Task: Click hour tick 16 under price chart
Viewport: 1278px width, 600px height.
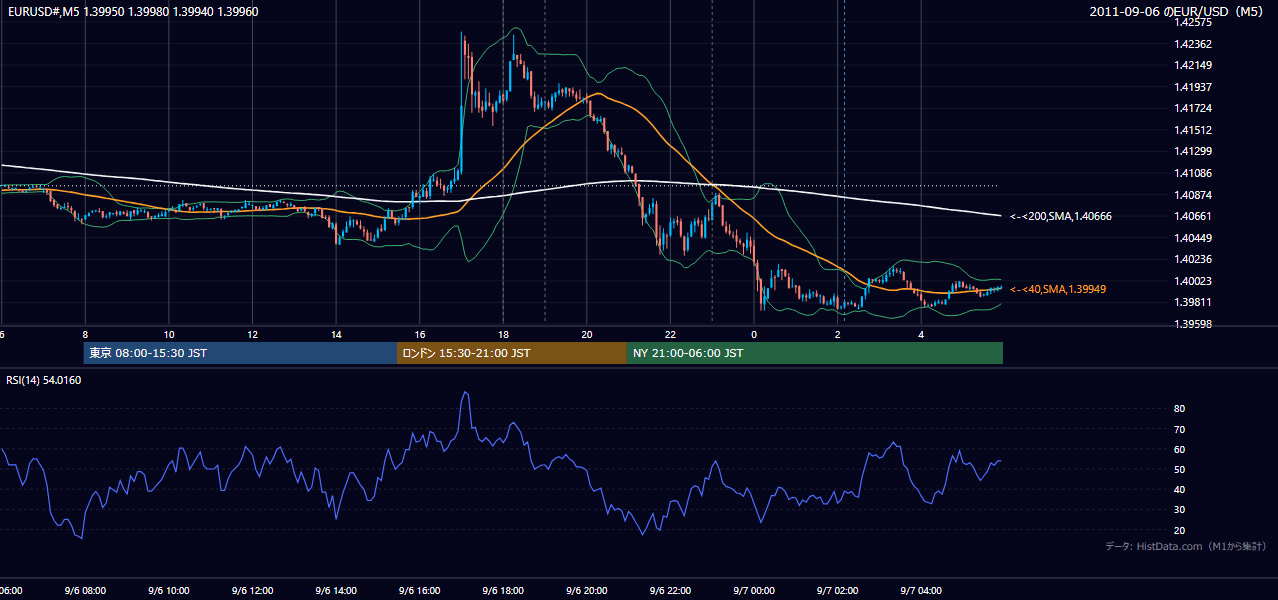Action: point(419,334)
